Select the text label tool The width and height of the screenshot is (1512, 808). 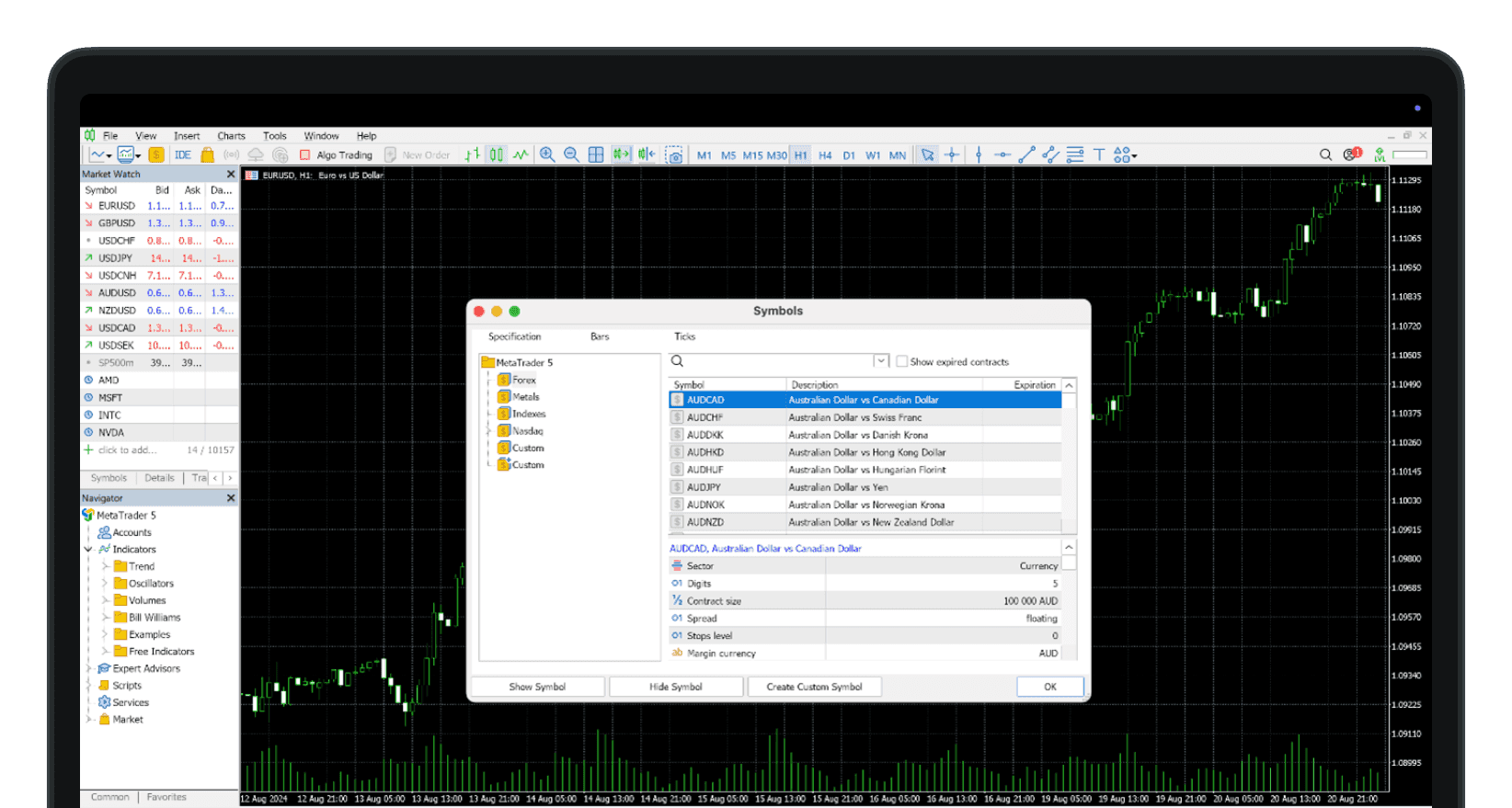[1098, 155]
